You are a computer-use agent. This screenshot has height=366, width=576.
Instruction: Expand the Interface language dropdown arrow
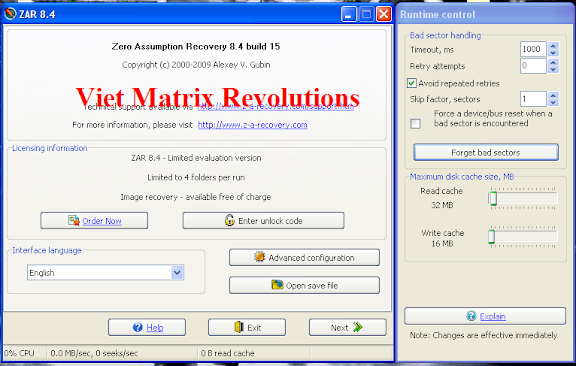click(177, 272)
